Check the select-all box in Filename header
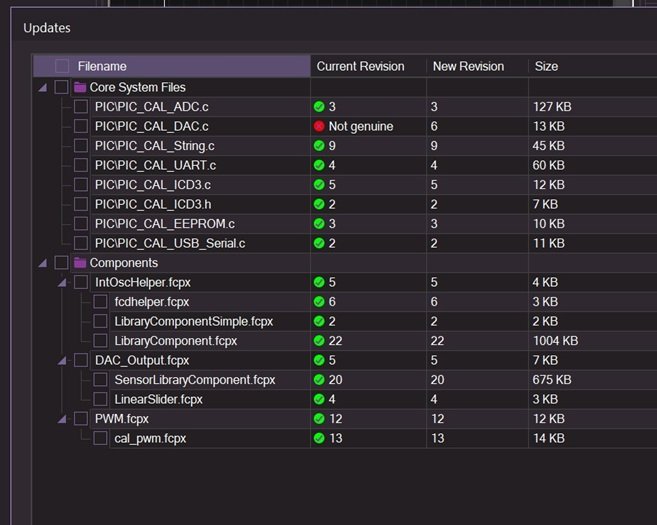 tap(62, 66)
